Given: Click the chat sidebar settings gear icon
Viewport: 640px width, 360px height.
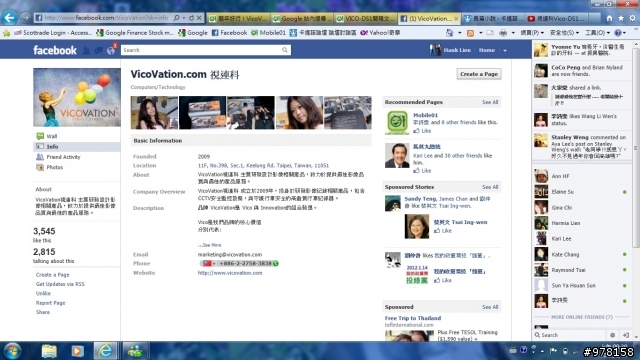Looking at the screenshot, I should tap(613, 335).
